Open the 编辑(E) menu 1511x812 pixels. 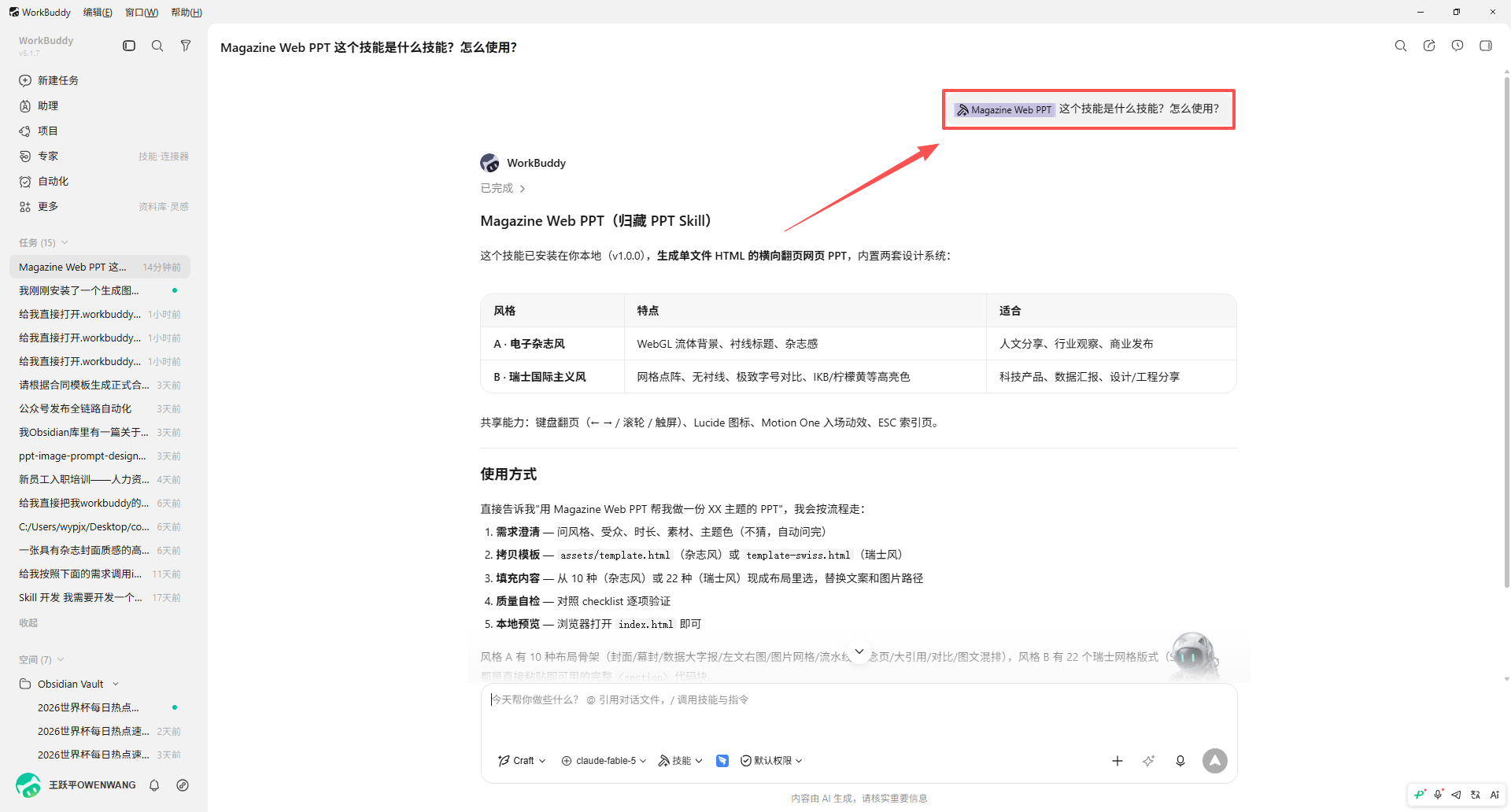point(98,12)
